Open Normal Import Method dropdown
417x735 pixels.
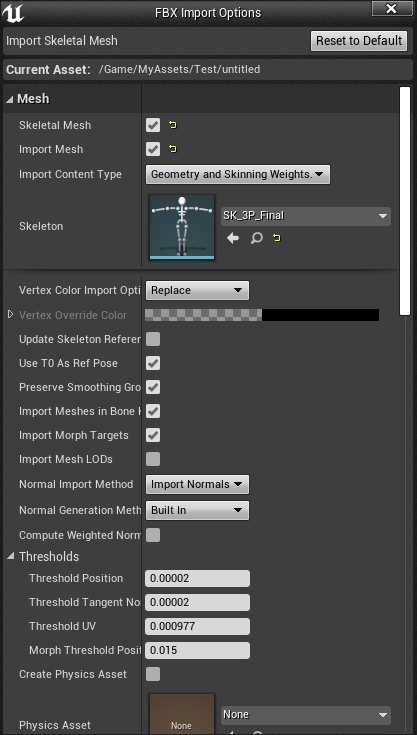[197, 484]
